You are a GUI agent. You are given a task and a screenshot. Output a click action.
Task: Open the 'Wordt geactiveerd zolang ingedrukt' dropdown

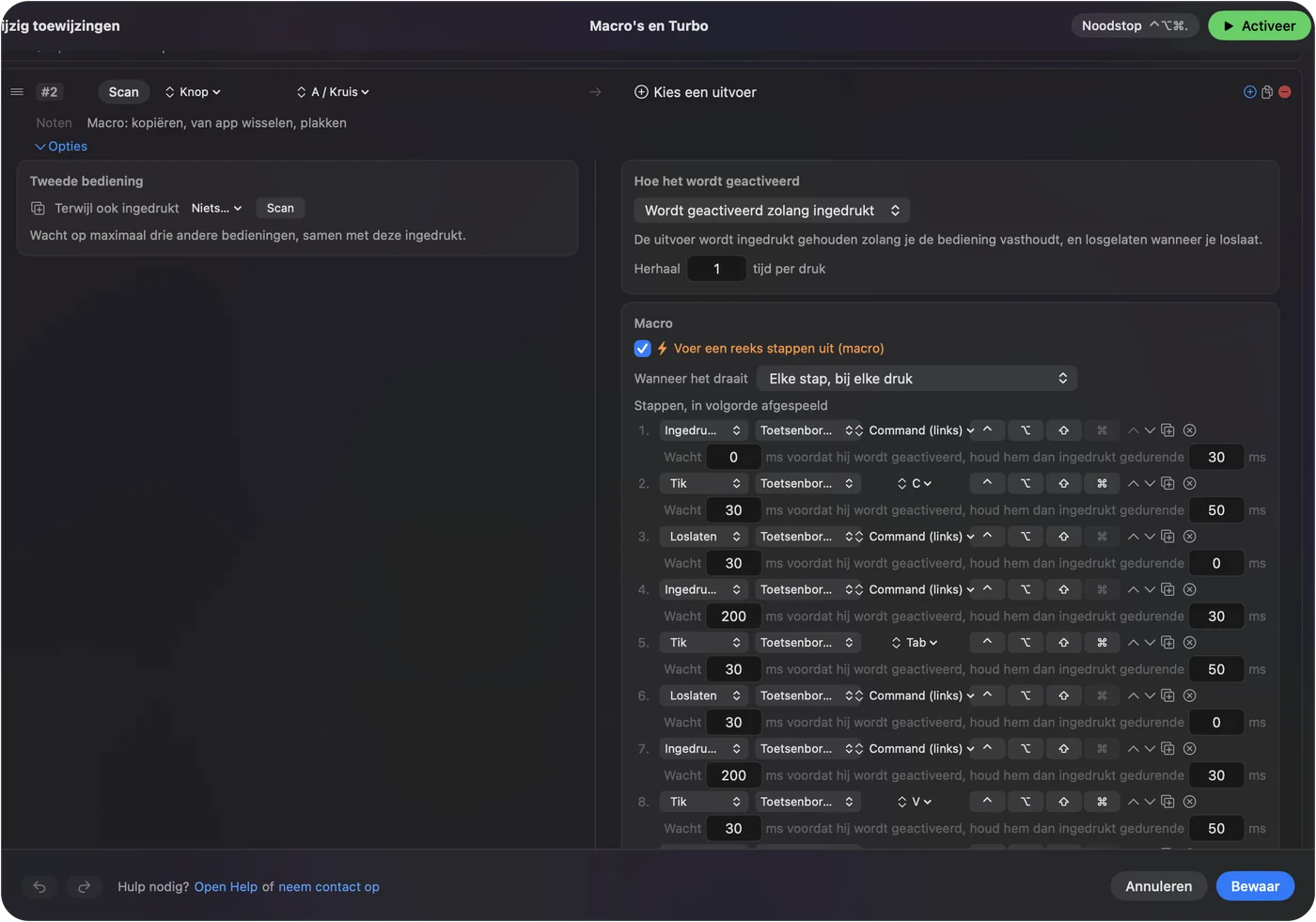pyautogui.click(x=772, y=211)
